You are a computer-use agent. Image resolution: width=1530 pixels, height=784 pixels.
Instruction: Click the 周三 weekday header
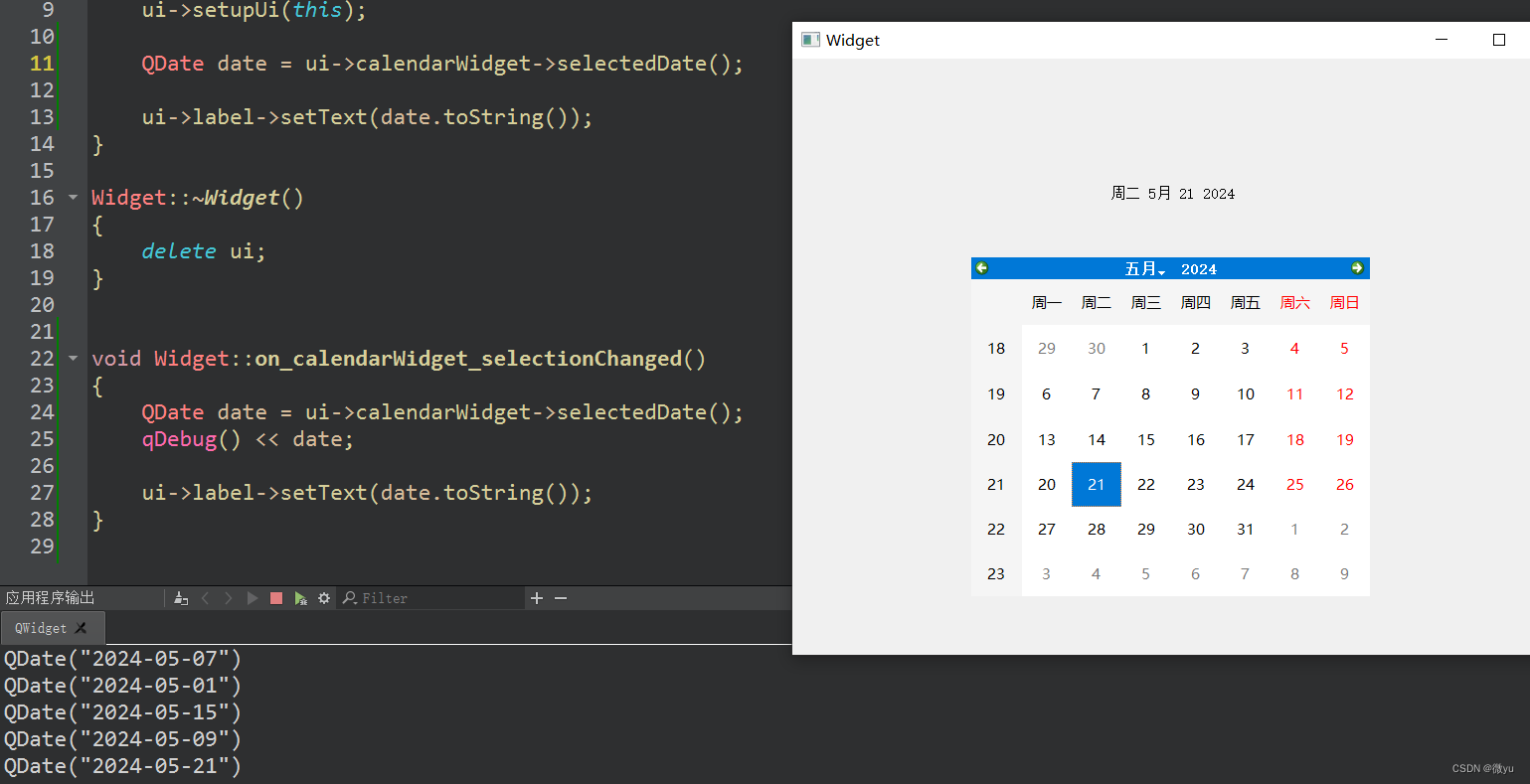[x=1146, y=303]
